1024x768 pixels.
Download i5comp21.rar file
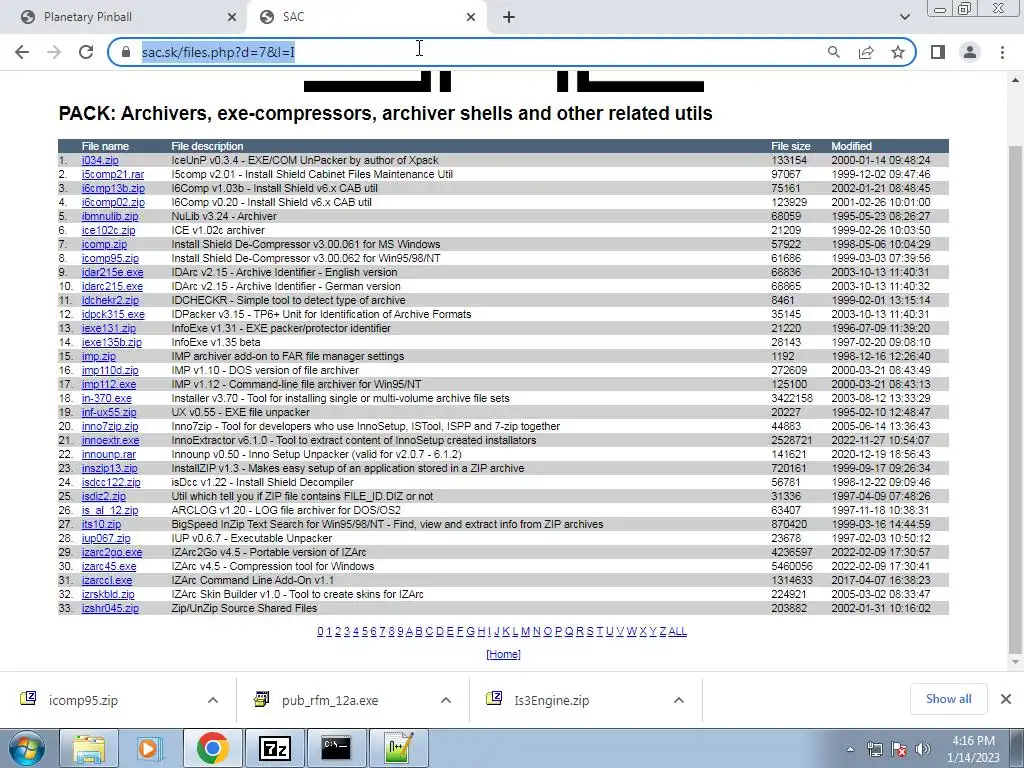click(113, 174)
